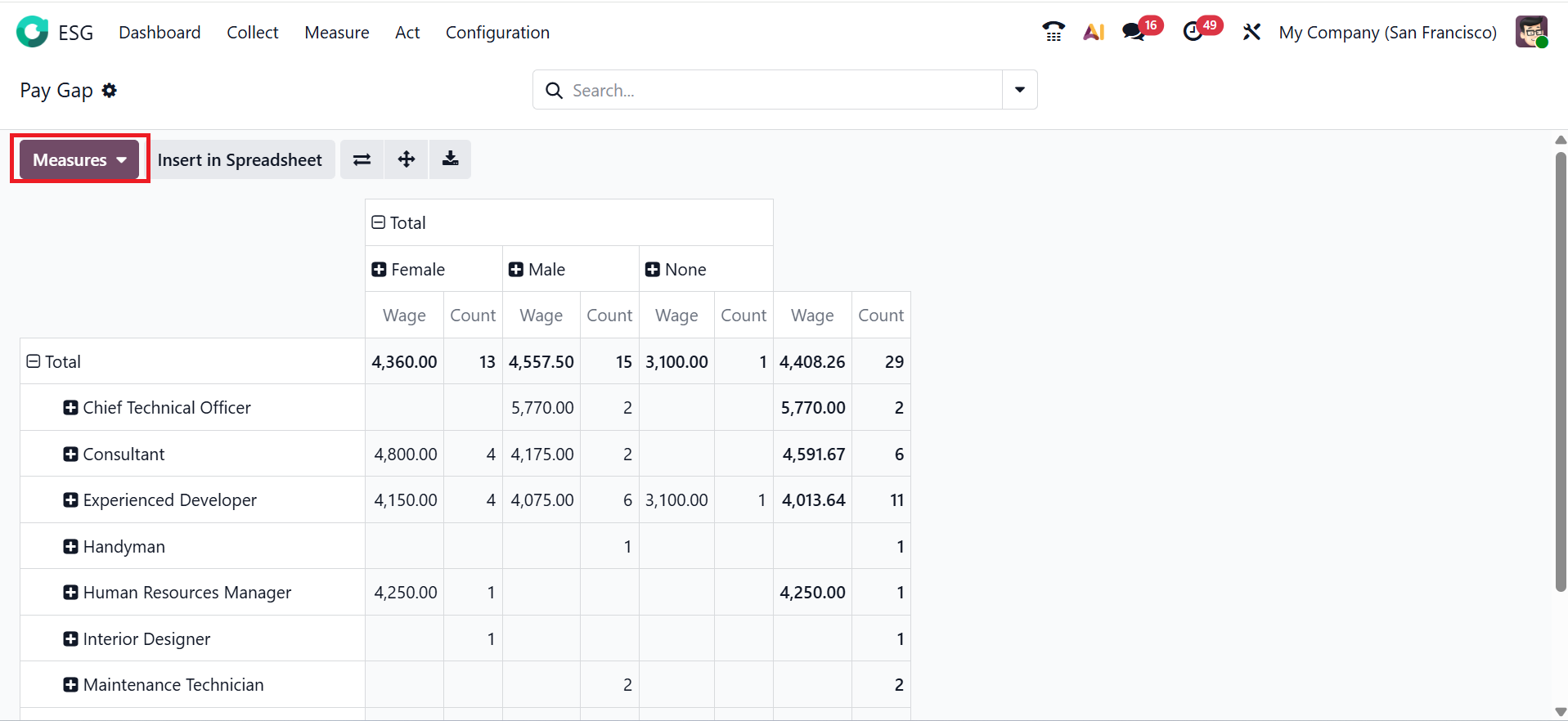The width and height of the screenshot is (1568, 721).
Task: Open the Measure menu
Action: (336, 33)
